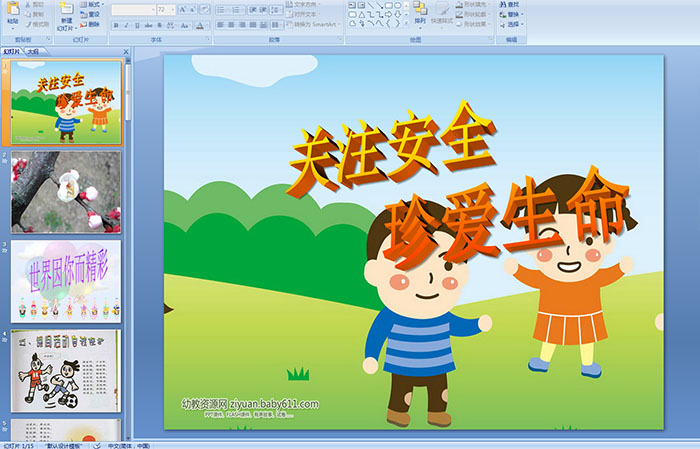Click the increase font size icon

[180, 9]
